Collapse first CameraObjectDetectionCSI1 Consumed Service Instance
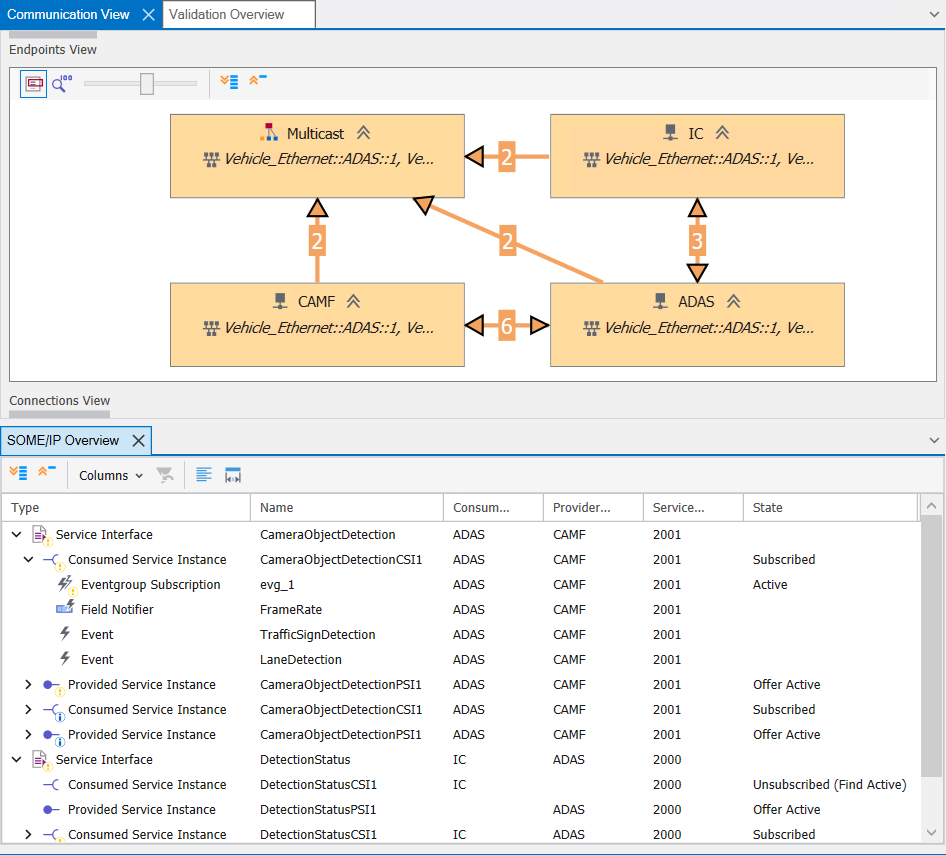This screenshot has width=946, height=855. pyautogui.click(x=28, y=559)
